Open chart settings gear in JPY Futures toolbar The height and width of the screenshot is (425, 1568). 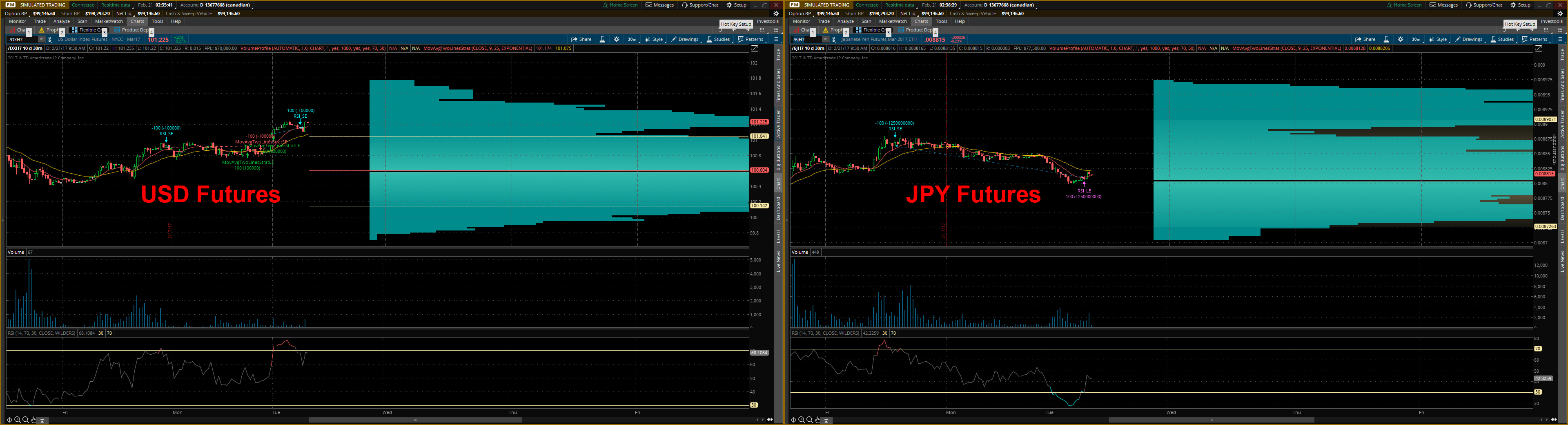(1401, 40)
